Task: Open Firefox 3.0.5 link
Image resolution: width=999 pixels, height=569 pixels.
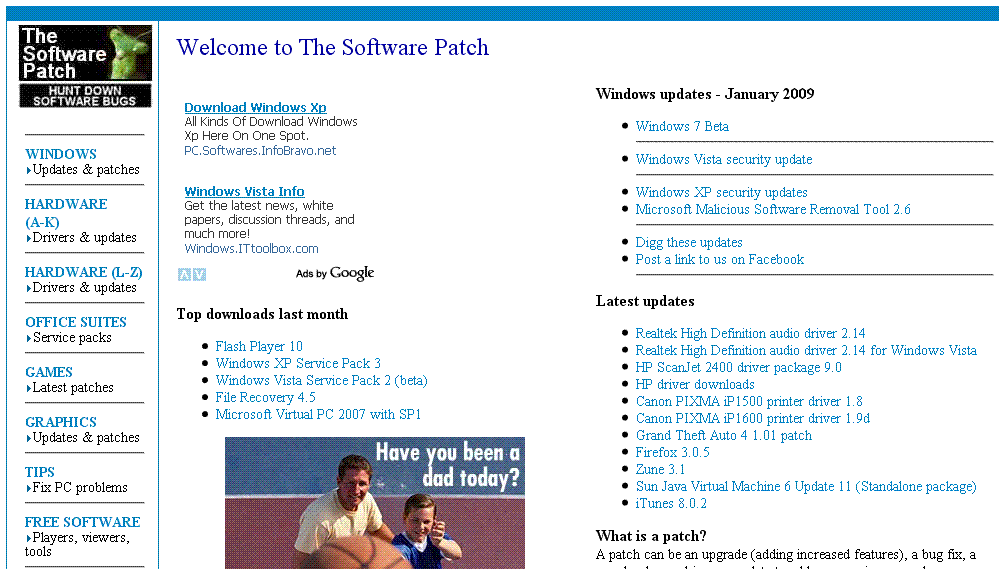Action: [x=672, y=453]
